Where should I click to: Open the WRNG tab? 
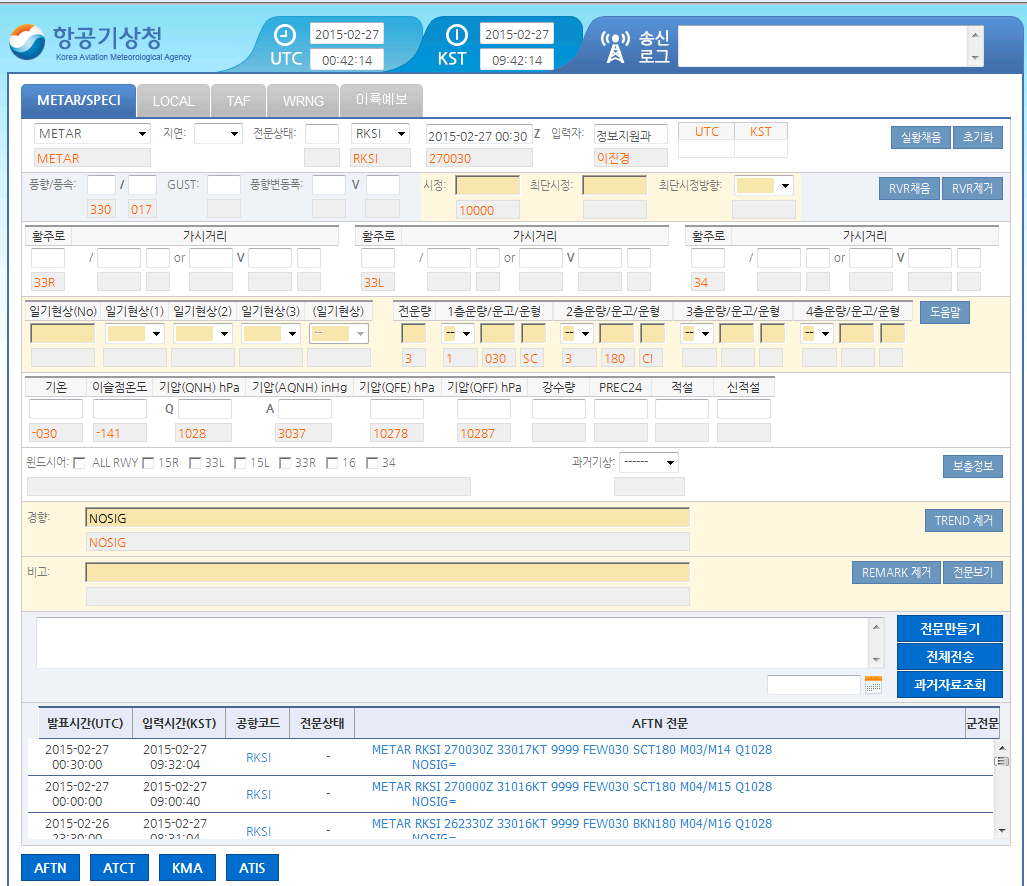pyautogui.click(x=303, y=101)
